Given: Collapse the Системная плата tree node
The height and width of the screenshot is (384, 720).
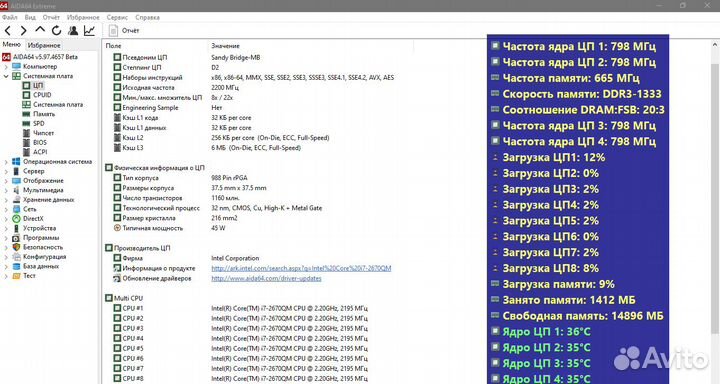Looking at the screenshot, I should pyautogui.click(x=6, y=76).
